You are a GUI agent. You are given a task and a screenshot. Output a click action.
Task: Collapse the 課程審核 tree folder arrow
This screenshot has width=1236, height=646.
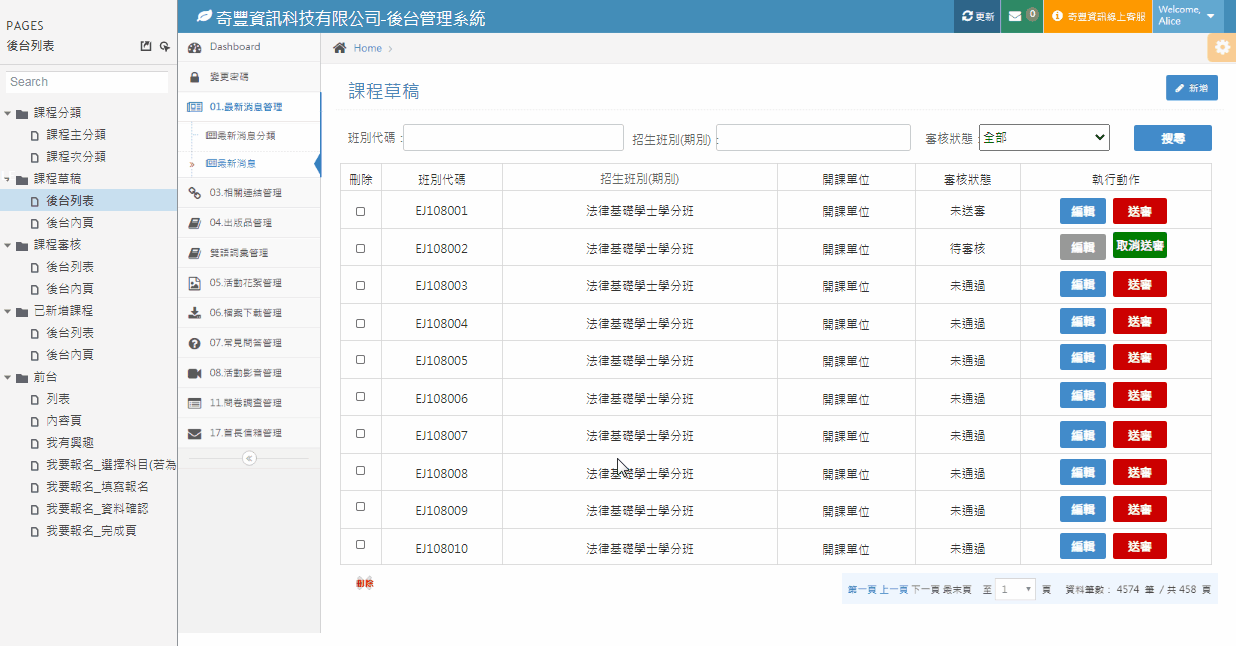(8, 245)
